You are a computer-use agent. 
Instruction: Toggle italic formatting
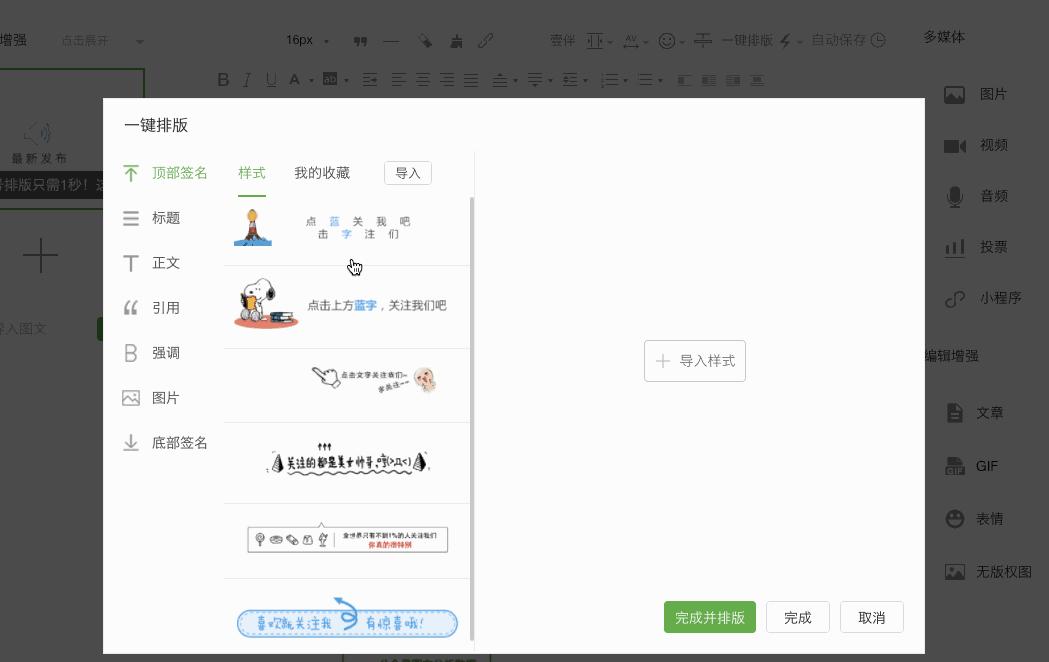[x=247, y=80]
